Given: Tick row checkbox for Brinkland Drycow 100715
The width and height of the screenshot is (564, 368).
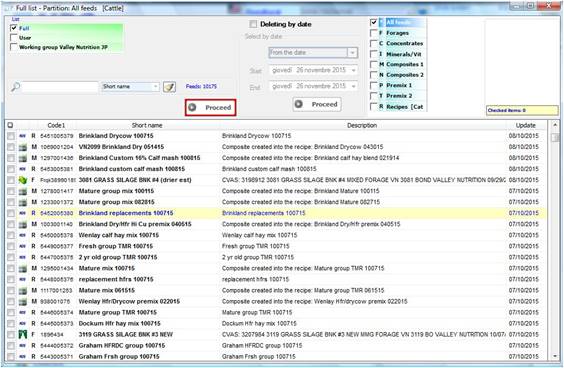Looking at the screenshot, I should [x=11, y=136].
